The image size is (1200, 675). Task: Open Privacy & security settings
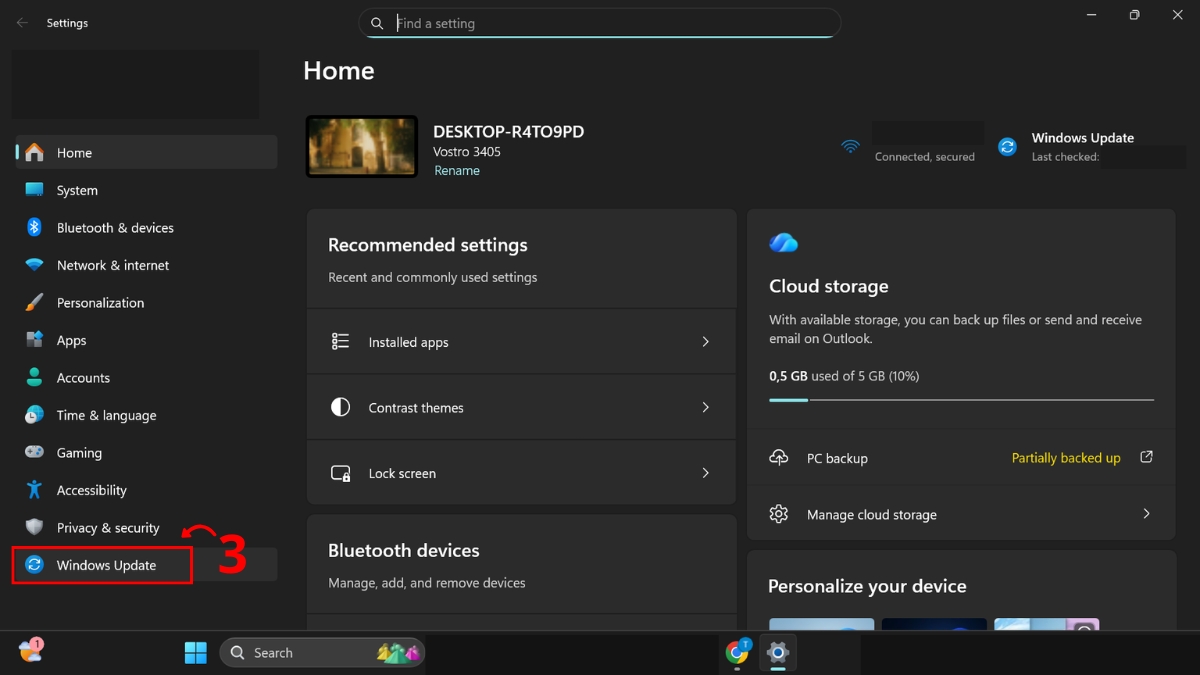click(x=34, y=527)
